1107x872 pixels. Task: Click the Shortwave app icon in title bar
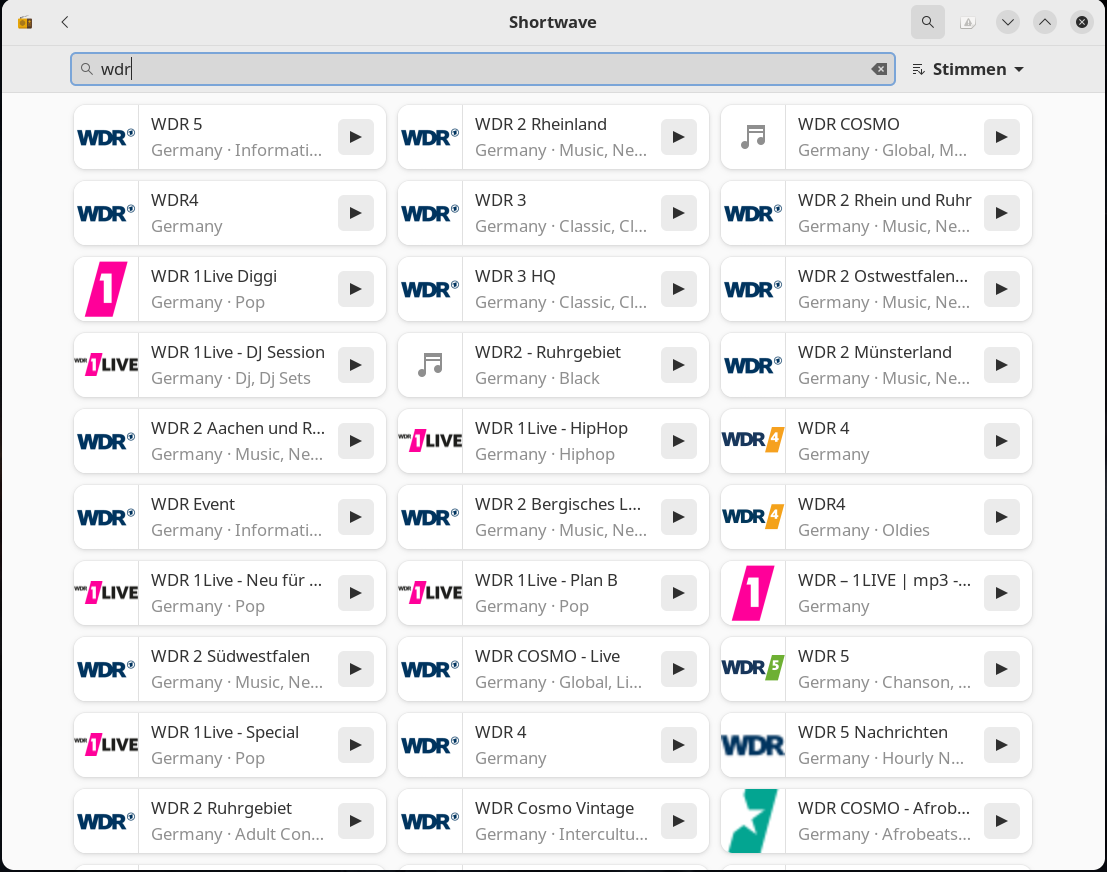pos(26,22)
